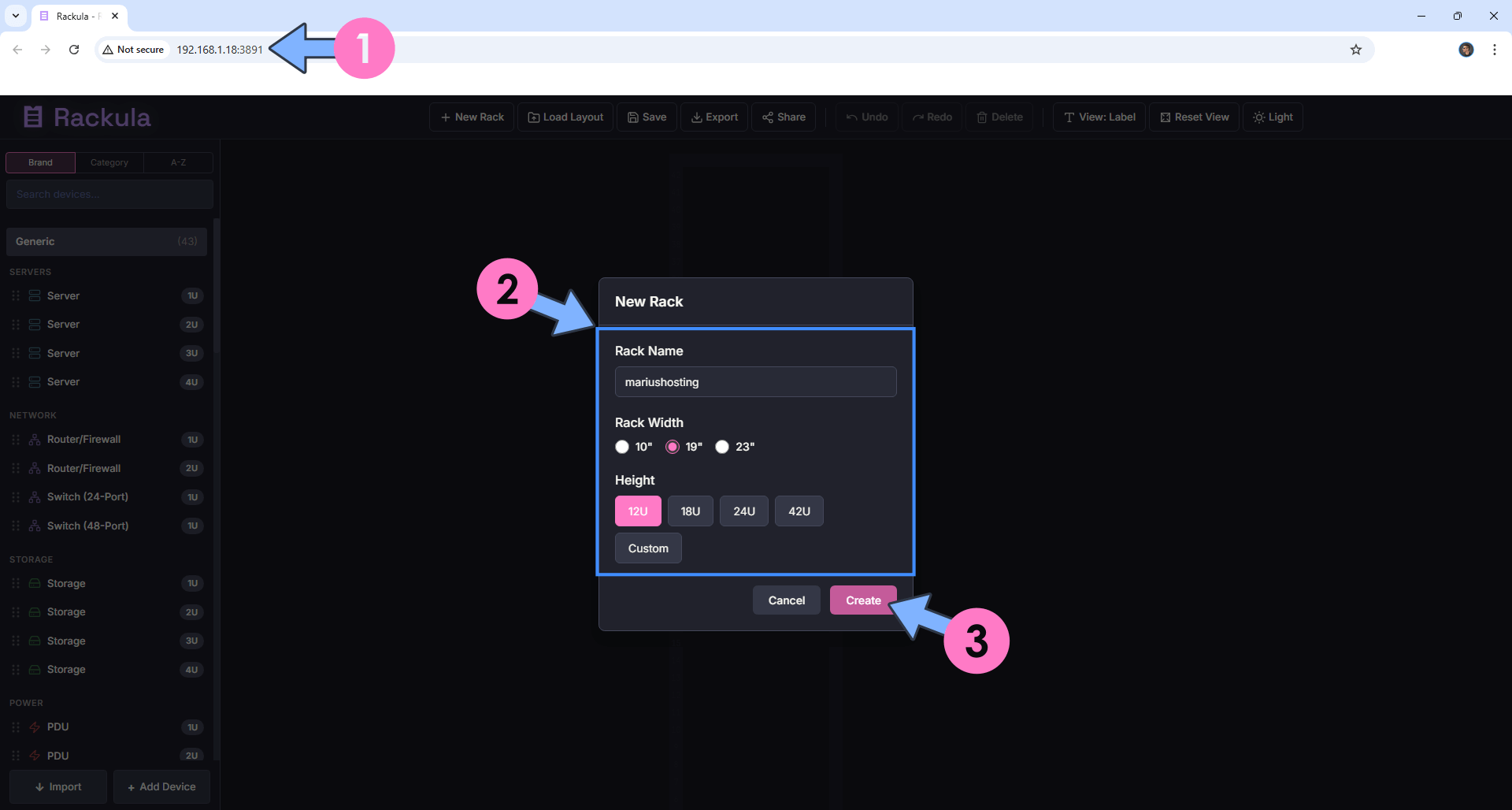Click the Rackula logo icon
This screenshot has width=1512, height=810.
(x=32, y=117)
